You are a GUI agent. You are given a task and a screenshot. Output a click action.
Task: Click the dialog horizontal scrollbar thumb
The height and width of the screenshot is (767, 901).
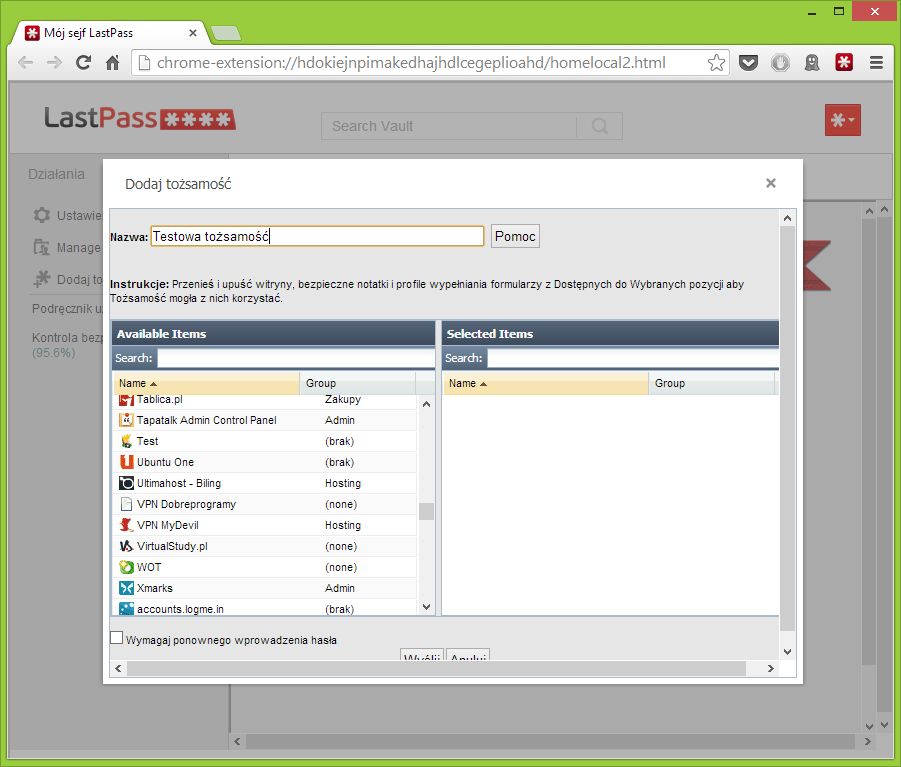click(x=436, y=668)
